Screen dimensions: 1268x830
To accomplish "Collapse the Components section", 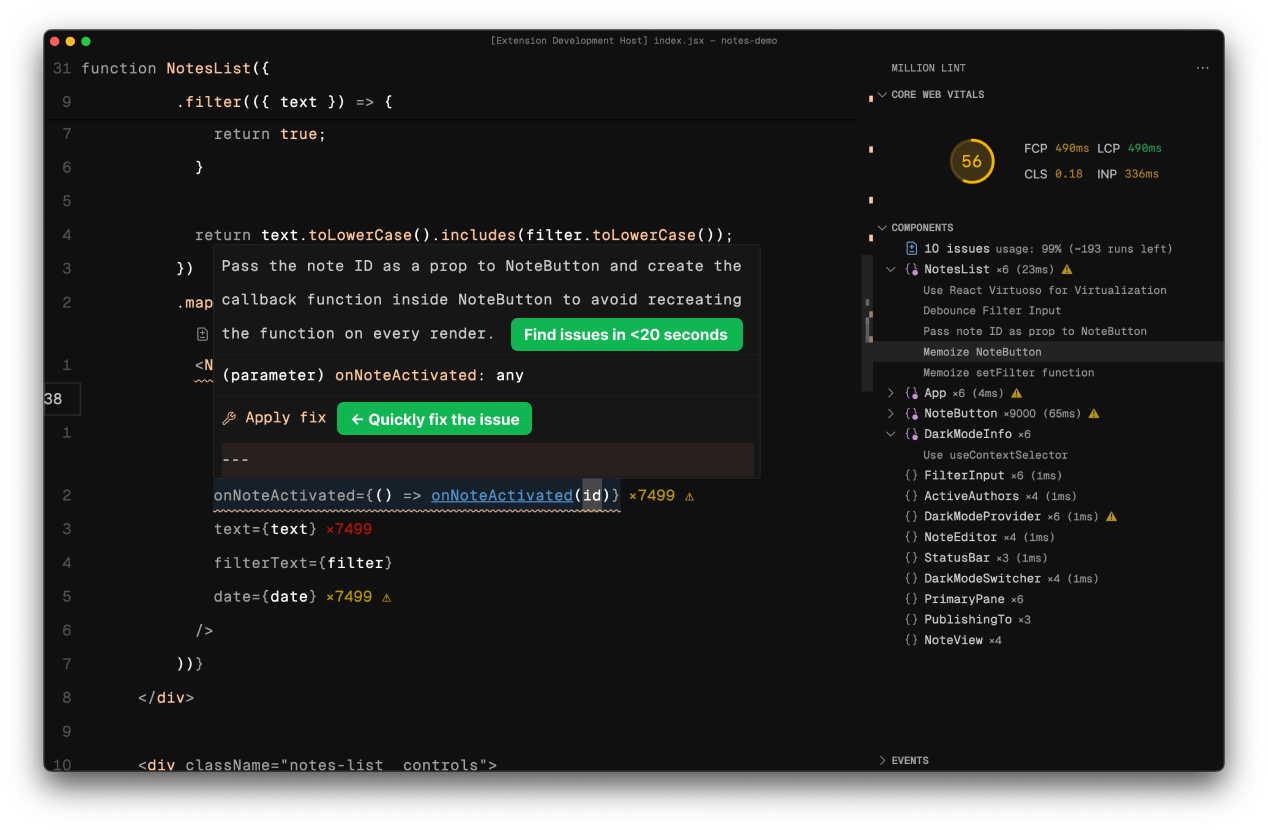I will [882, 228].
